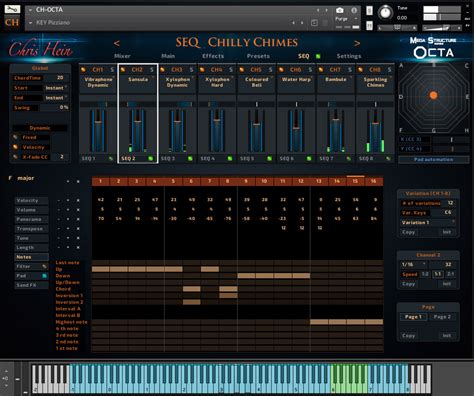Toggle CH8 channel power icon

(x=361, y=69)
